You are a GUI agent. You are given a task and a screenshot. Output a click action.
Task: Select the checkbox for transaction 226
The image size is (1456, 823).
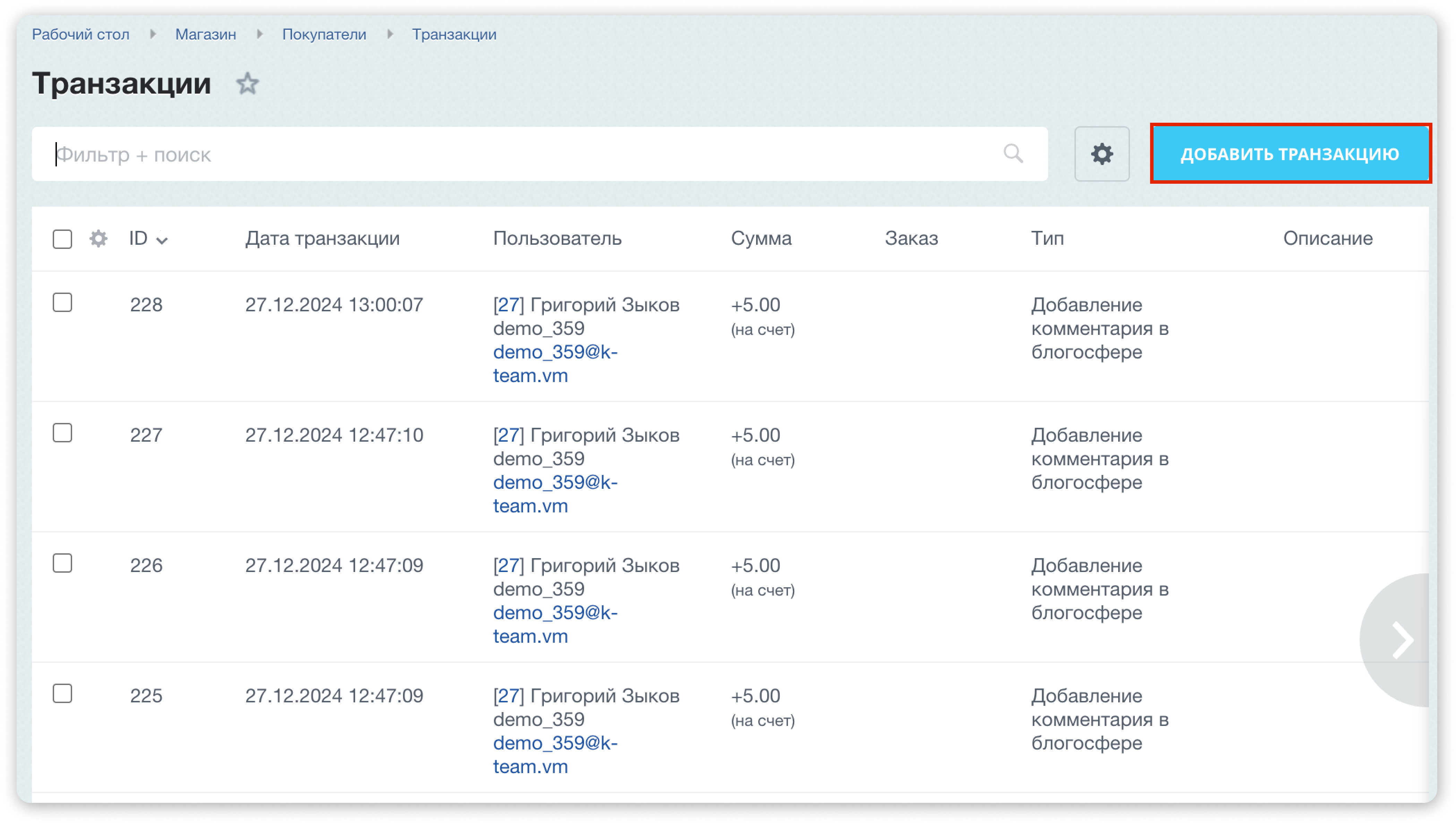(x=62, y=563)
